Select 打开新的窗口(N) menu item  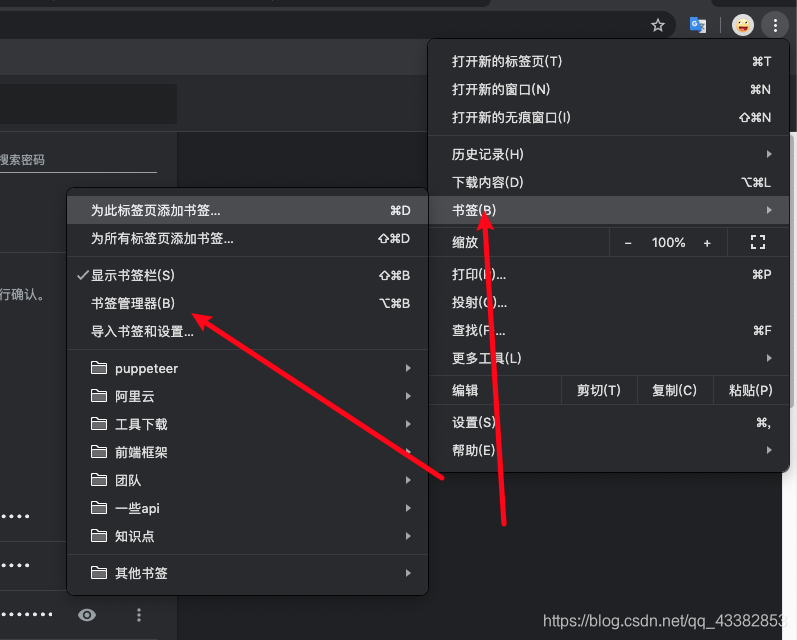tap(609, 89)
